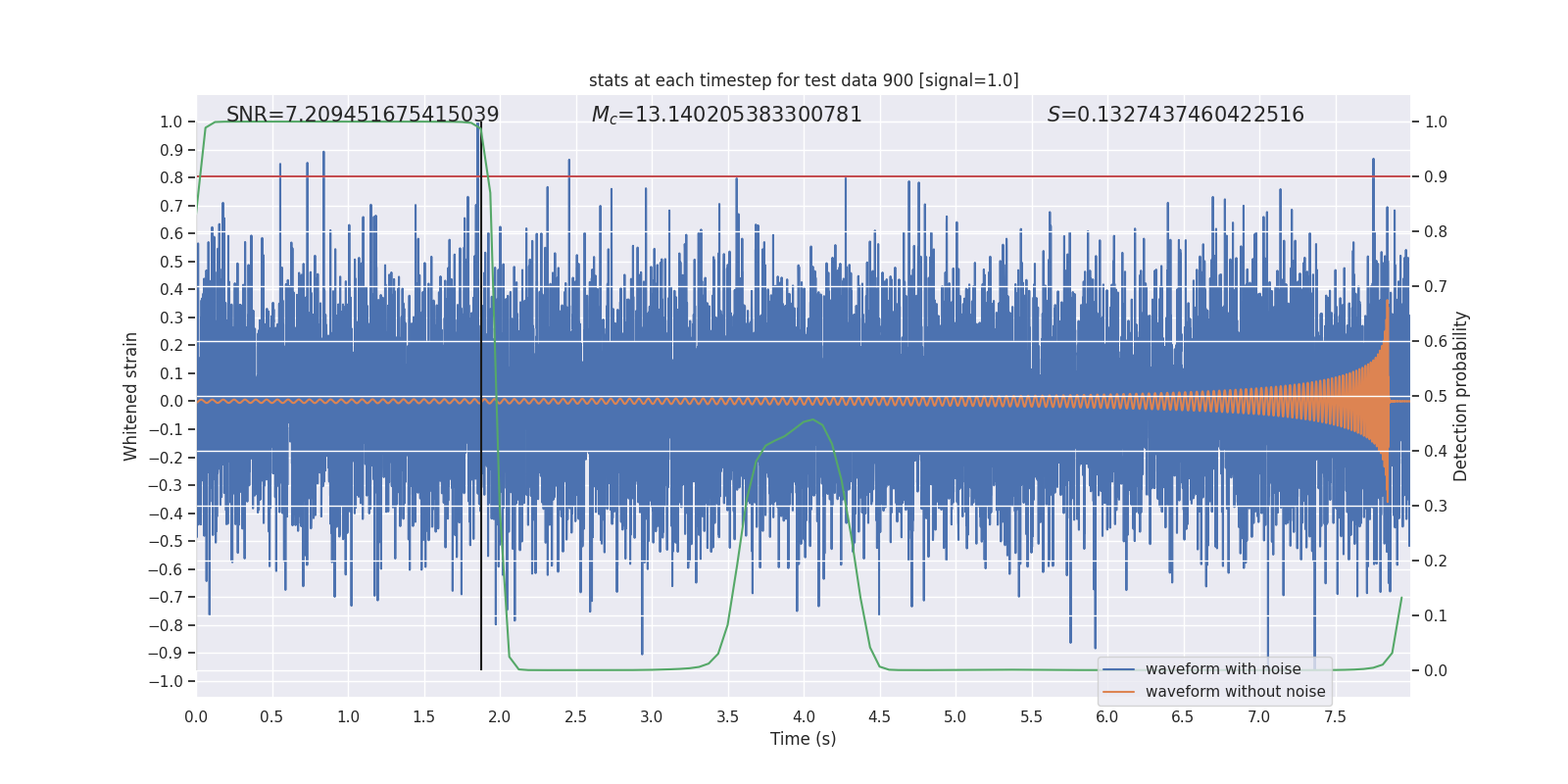The width and height of the screenshot is (1568, 784).
Task: Click the 'Time (s)' axis label
Action: [804, 739]
